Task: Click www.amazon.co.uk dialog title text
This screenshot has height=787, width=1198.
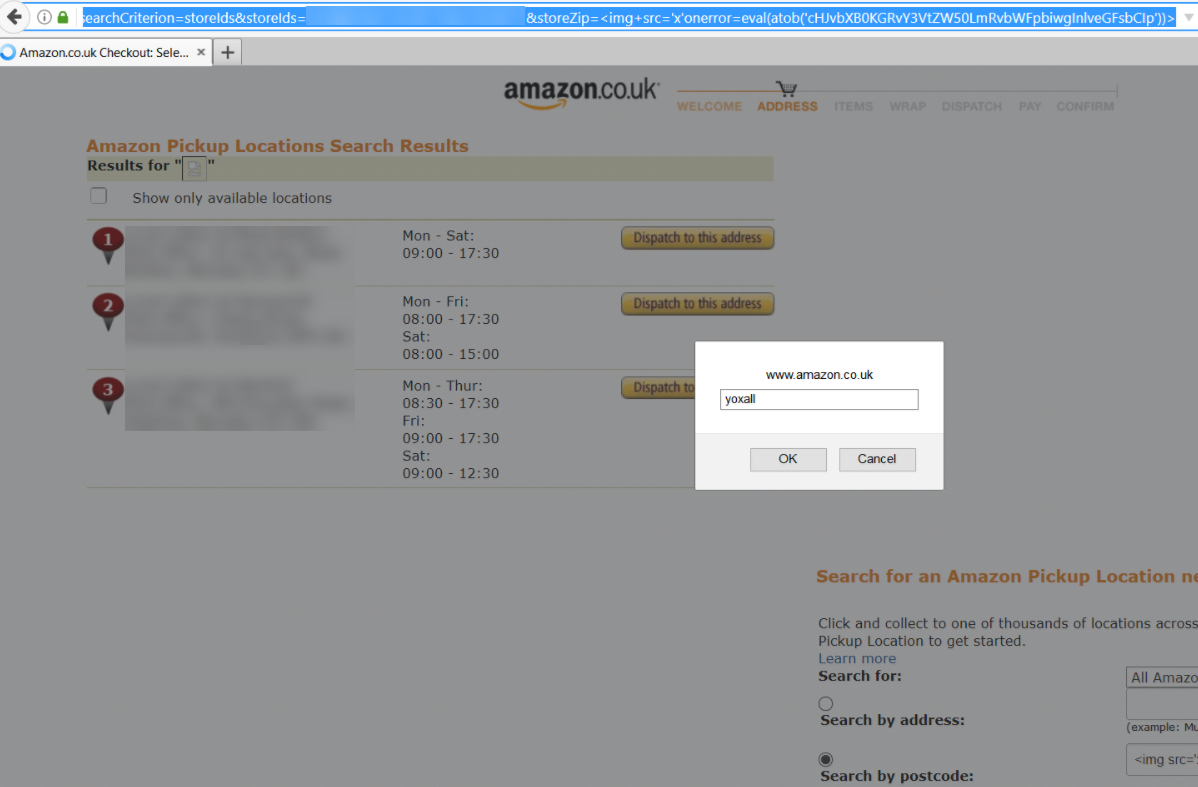Action: click(x=819, y=374)
